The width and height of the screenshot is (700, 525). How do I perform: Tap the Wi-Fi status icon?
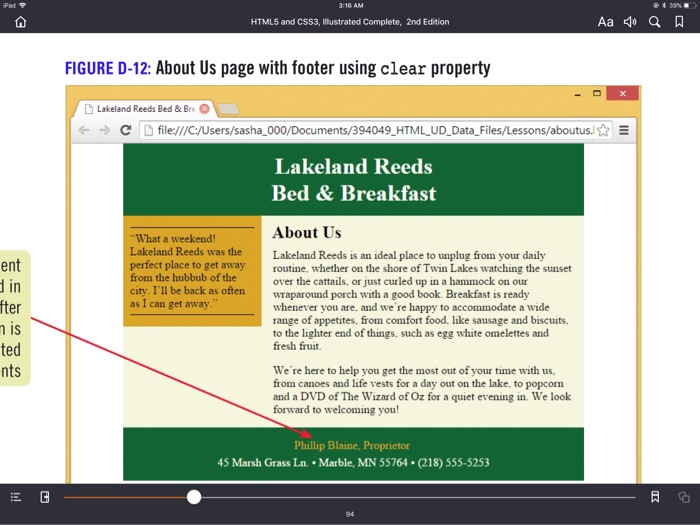(x=22, y=5)
